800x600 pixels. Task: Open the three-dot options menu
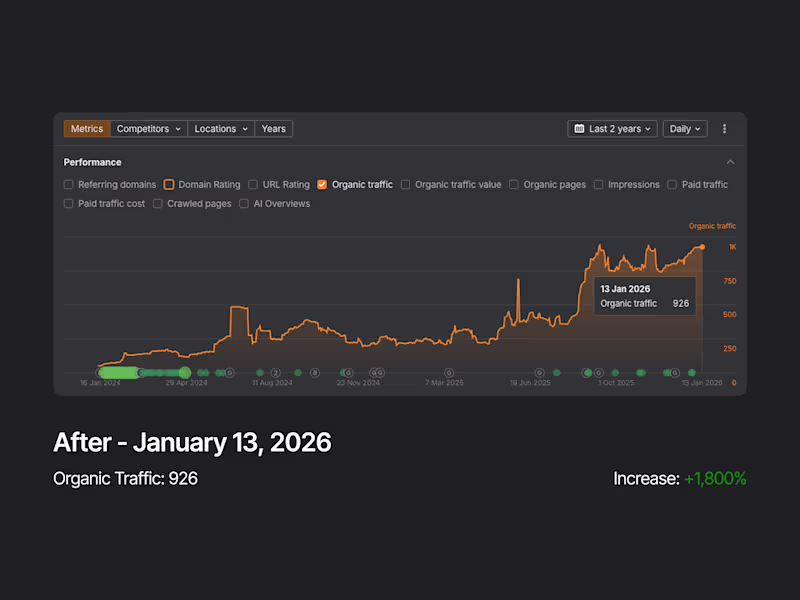pos(724,128)
